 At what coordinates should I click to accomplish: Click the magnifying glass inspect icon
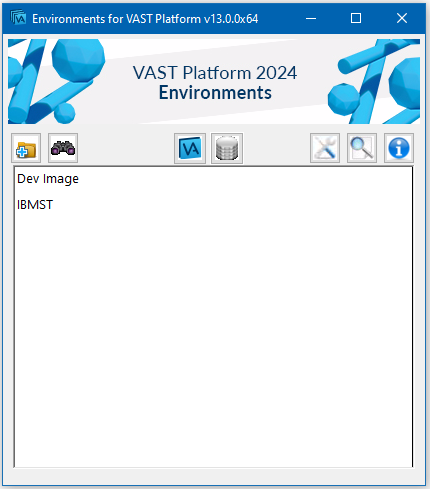pyautogui.click(x=362, y=148)
